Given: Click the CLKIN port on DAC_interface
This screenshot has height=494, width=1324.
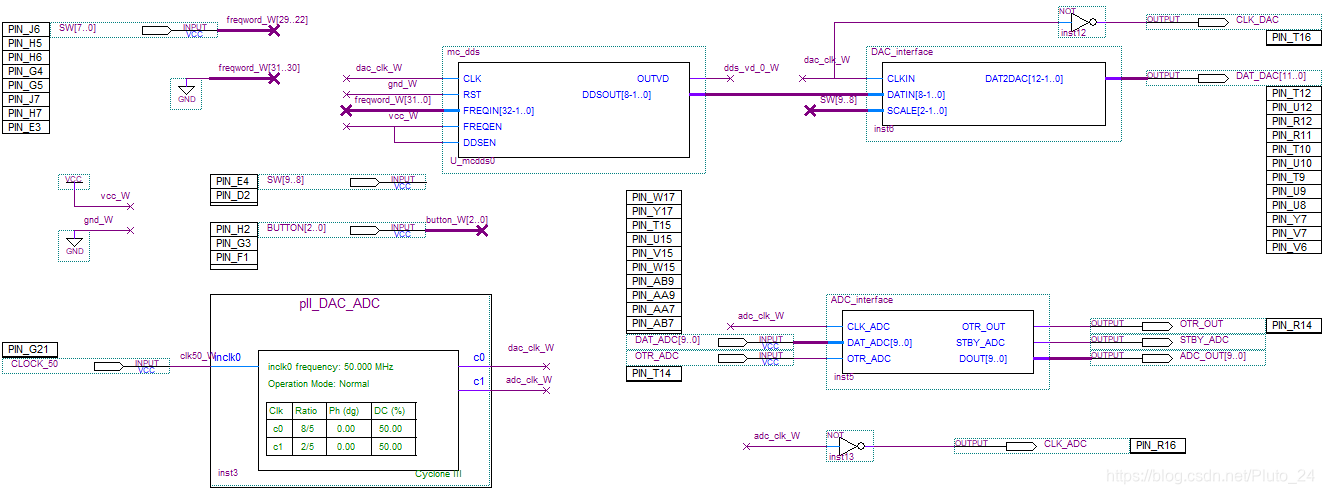Looking at the screenshot, I should (901, 79).
